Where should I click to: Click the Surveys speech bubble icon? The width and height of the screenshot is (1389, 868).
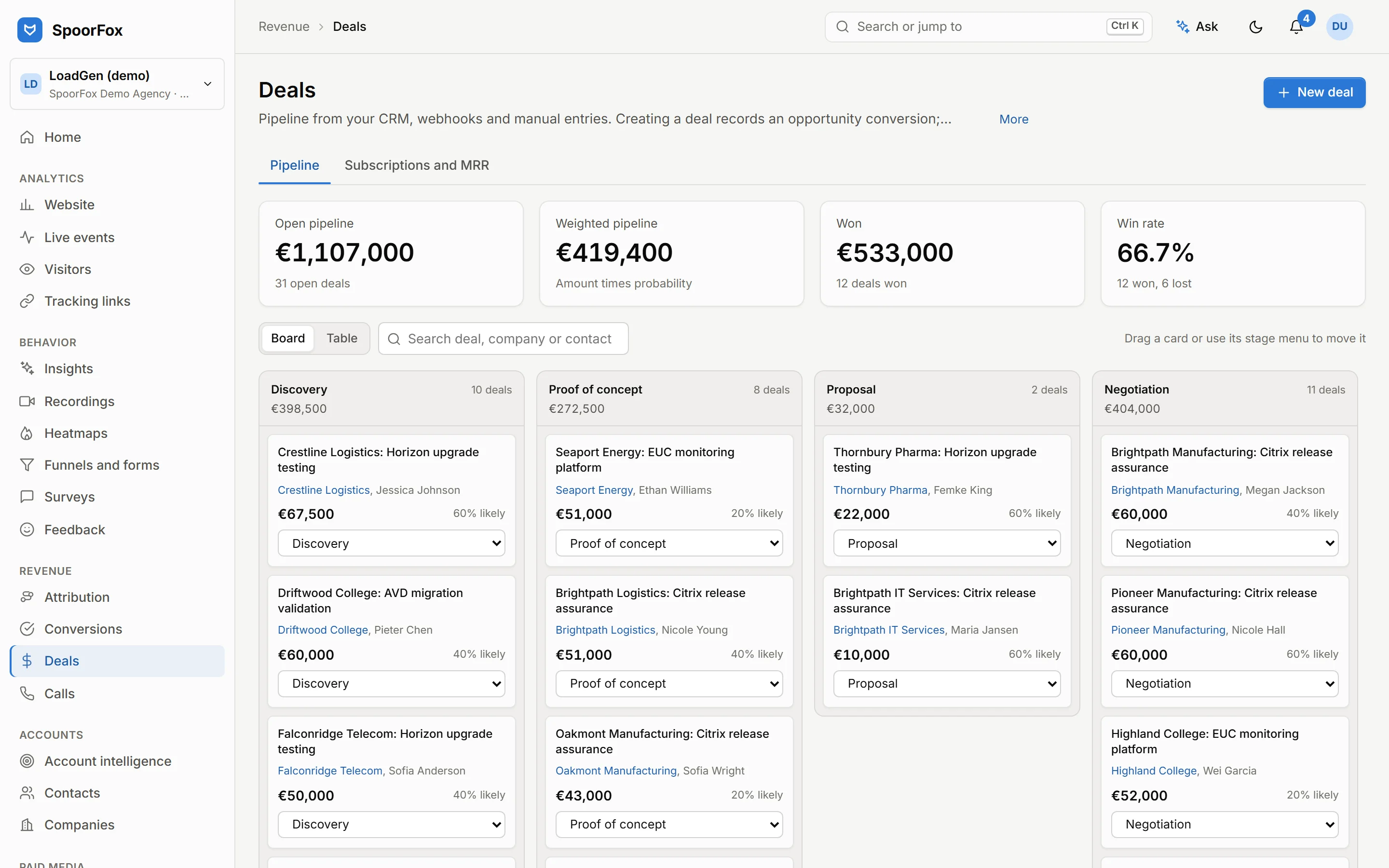click(x=27, y=497)
